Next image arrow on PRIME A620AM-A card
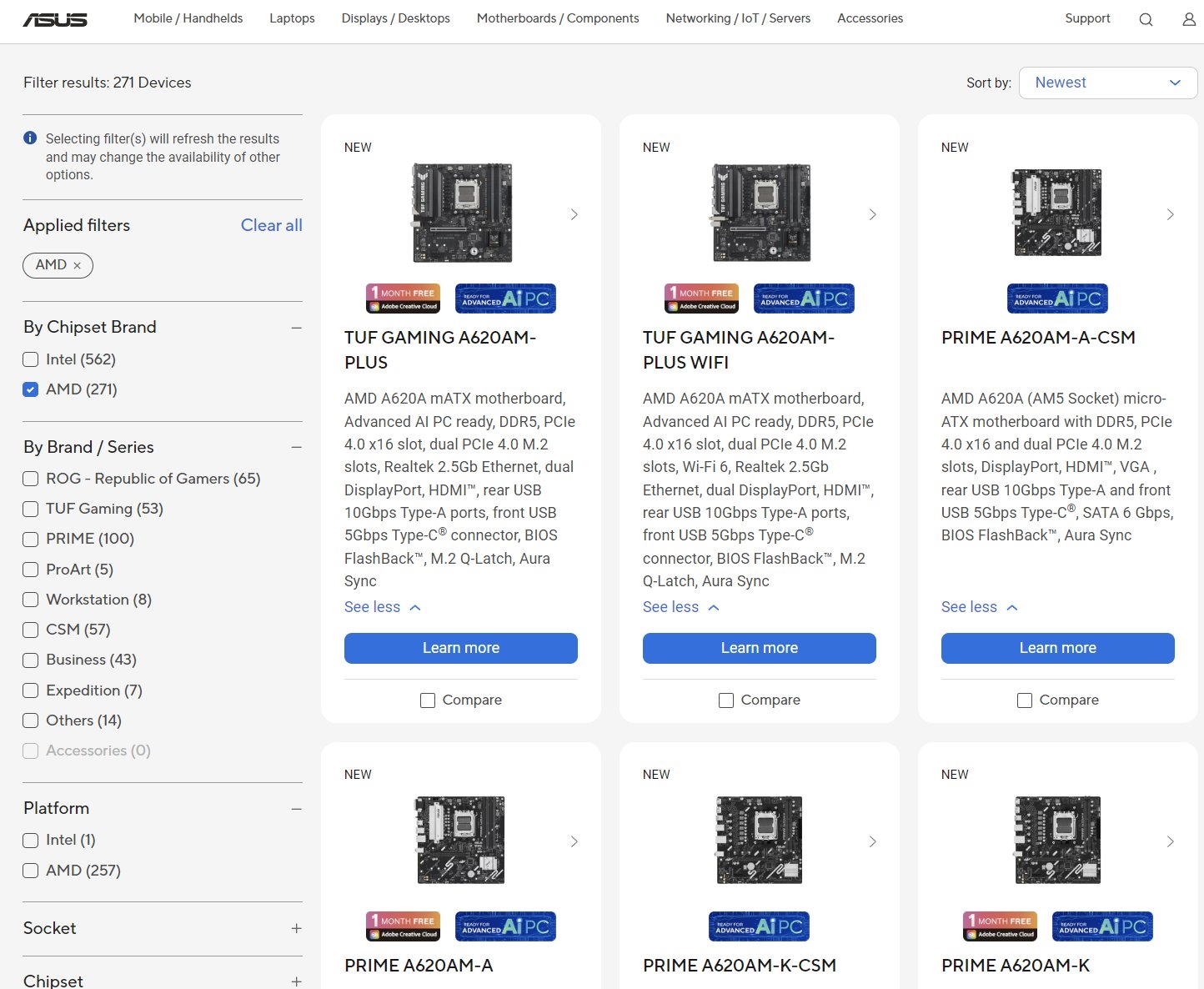Viewport: 1204px width, 989px height. [574, 841]
